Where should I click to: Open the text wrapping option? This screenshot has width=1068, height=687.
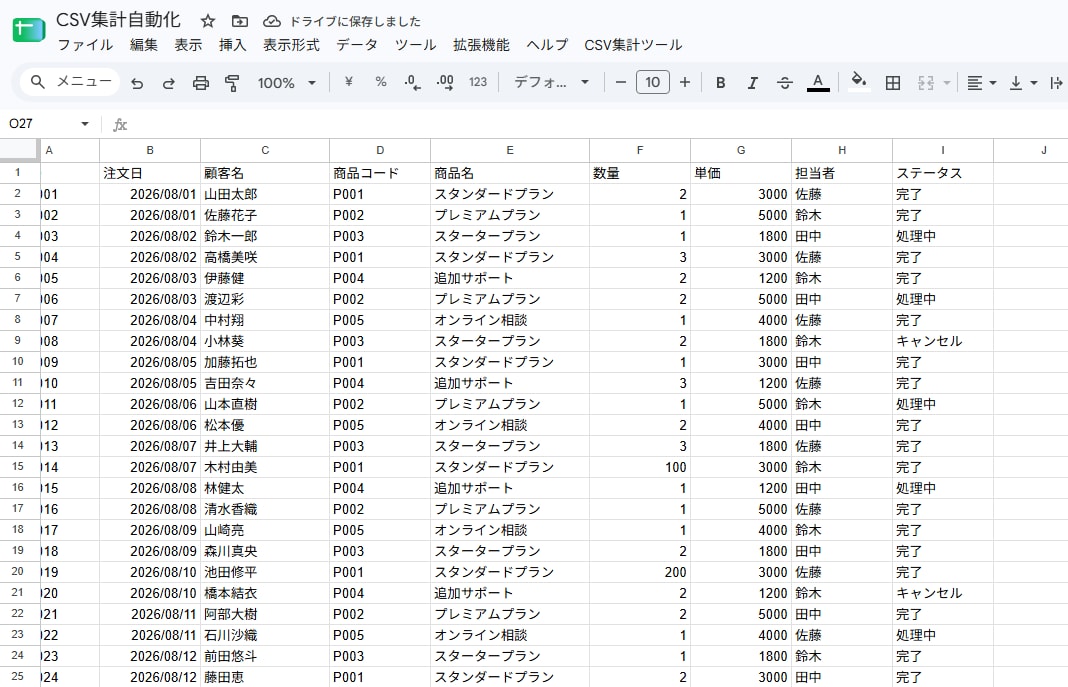click(x=1056, y=83)
